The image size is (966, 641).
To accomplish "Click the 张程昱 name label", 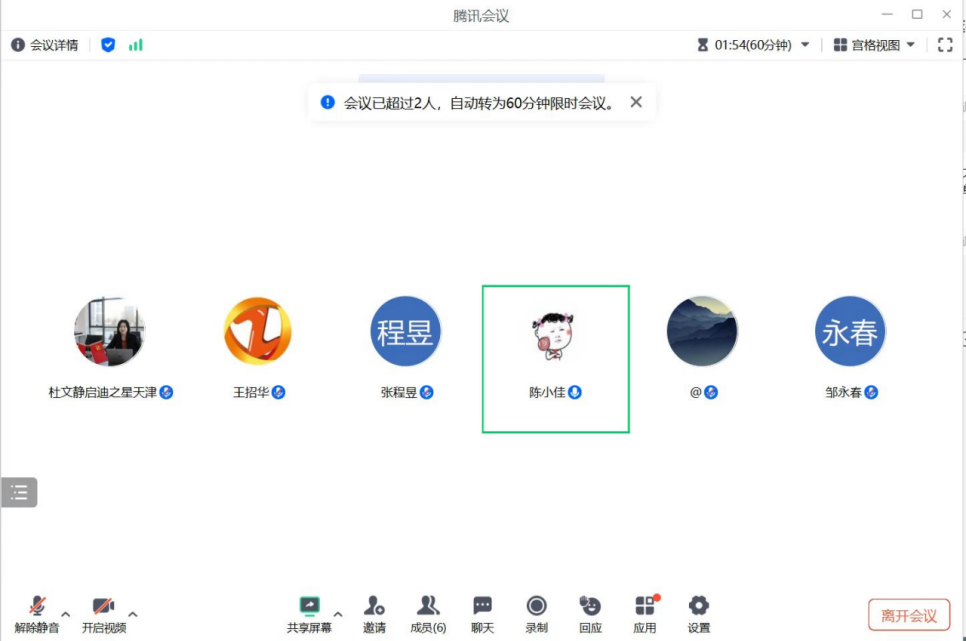I will [399, 392].
